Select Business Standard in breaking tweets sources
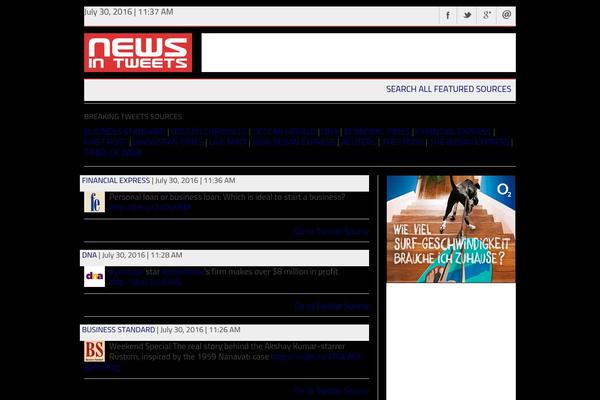The height and width of the screenshot is (400, 600). pyautogui.click(x=124, y=132)
